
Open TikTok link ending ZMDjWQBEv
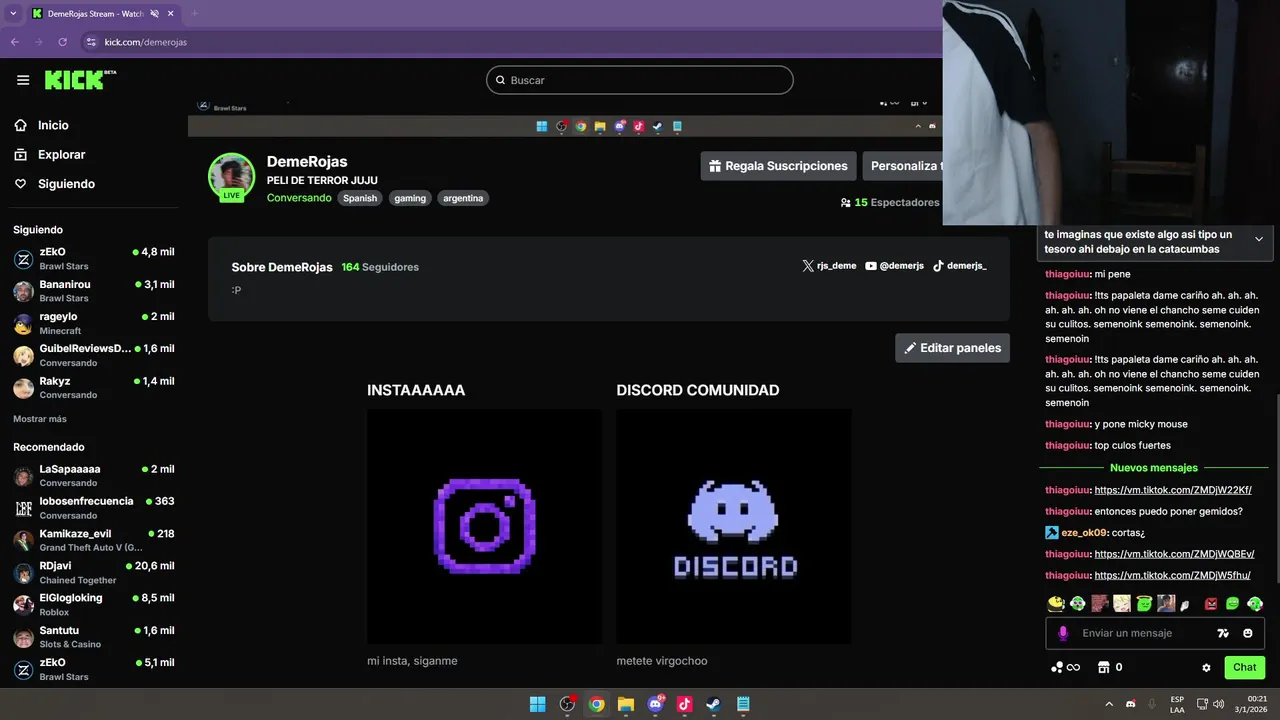tap(1174, 554)
